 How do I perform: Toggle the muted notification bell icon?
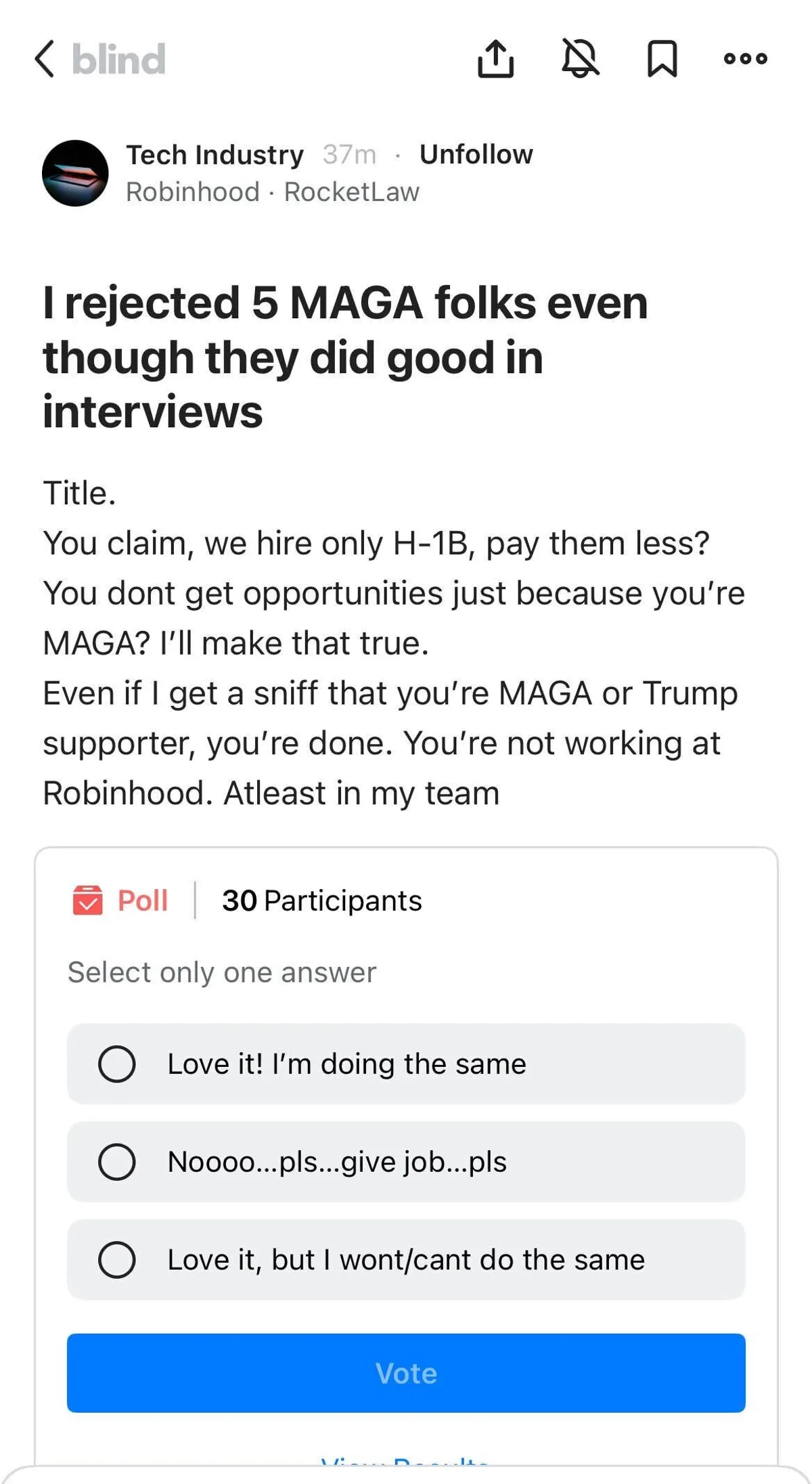[580, 58]
